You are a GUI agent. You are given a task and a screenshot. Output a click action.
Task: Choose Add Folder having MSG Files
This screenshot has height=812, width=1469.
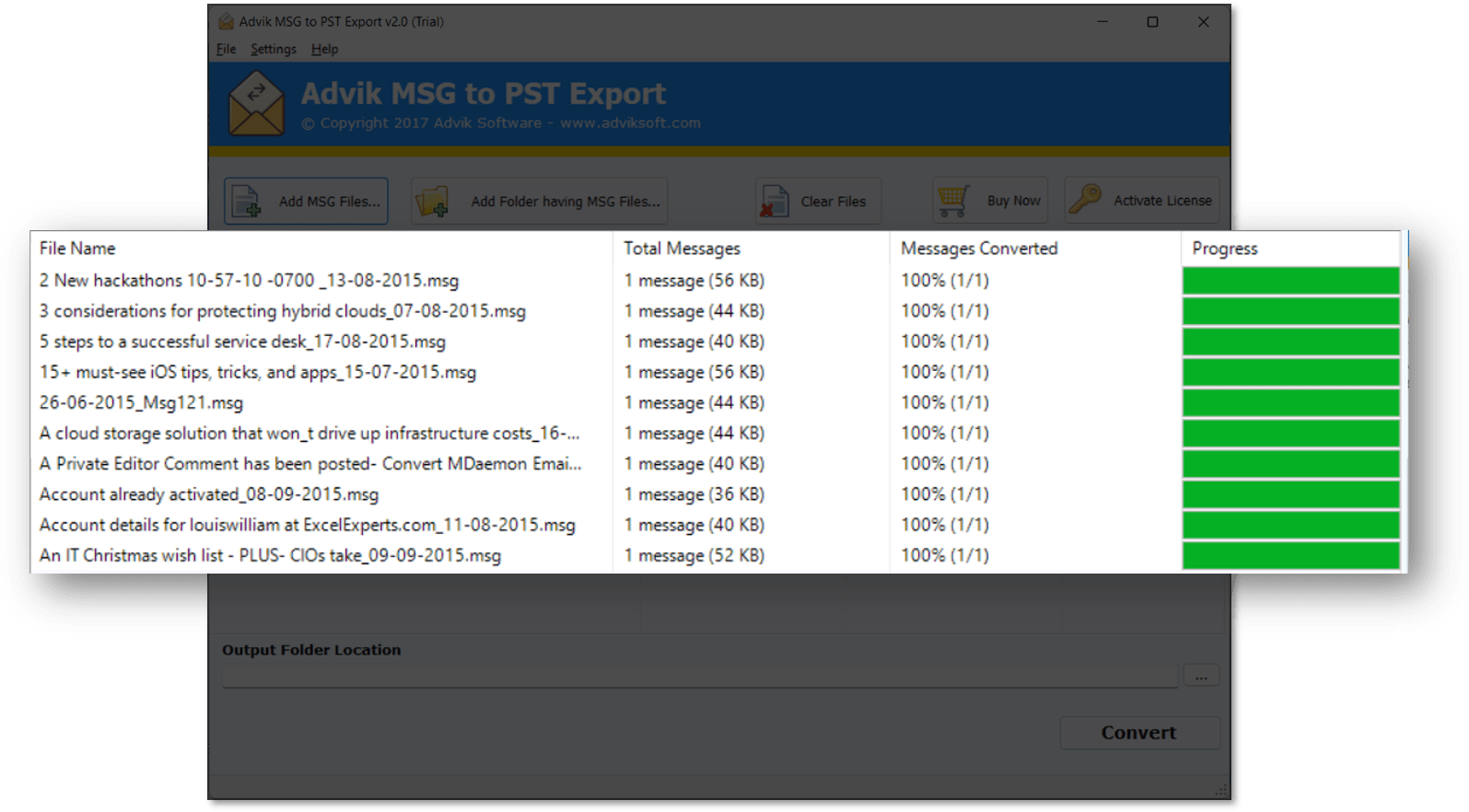(x=540, y=201)
